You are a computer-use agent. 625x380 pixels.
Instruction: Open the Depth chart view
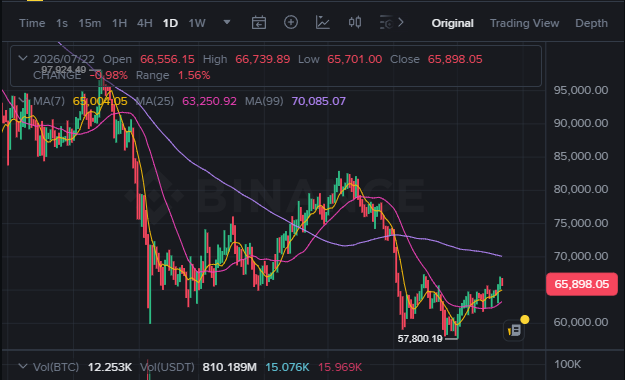591,24
